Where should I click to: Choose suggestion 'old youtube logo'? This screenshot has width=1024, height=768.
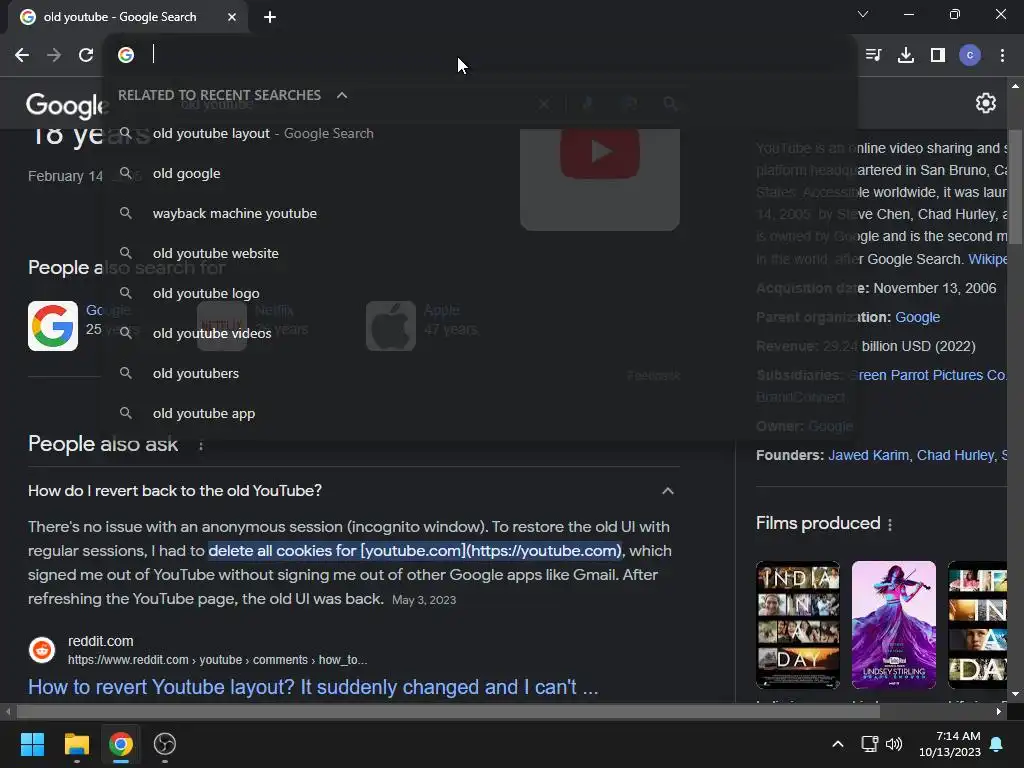coord(480,293)
